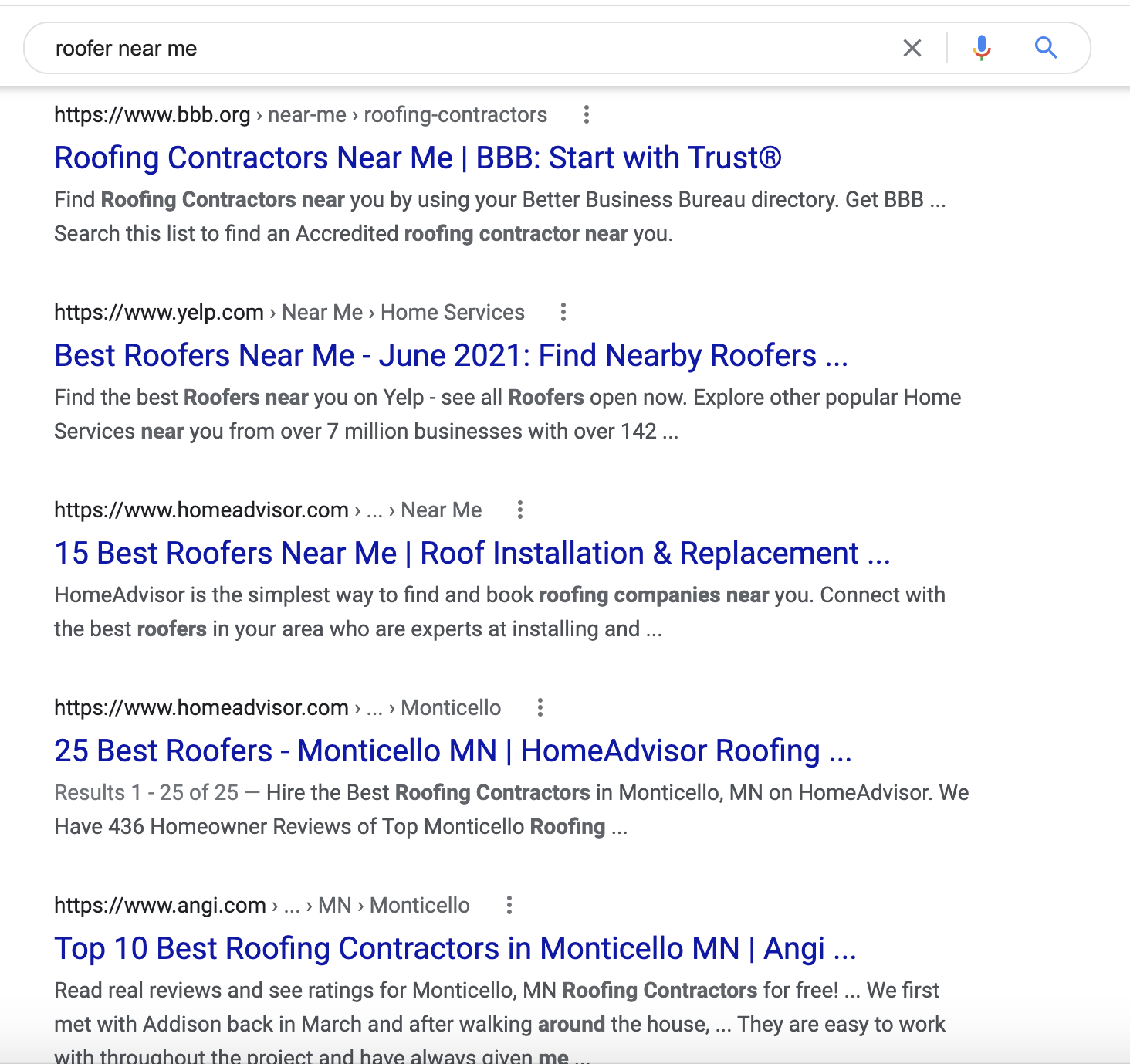
Task: Click the snippet 'HomeAdvisor is the simplest way to find'
Action: click(x=499, y=612)
